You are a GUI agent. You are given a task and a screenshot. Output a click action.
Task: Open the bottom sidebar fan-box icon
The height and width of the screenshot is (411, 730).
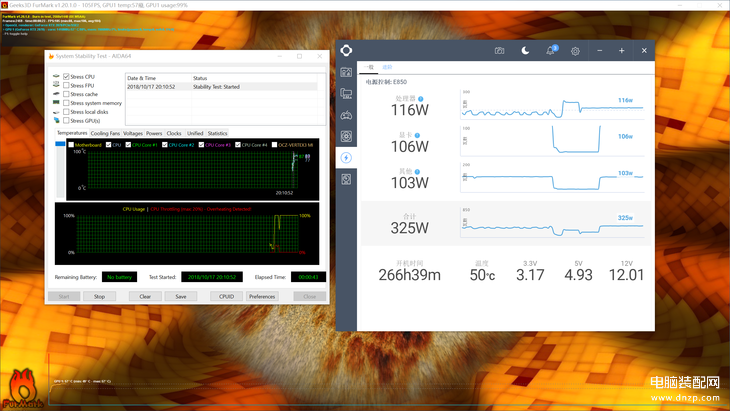click(346, 179)
